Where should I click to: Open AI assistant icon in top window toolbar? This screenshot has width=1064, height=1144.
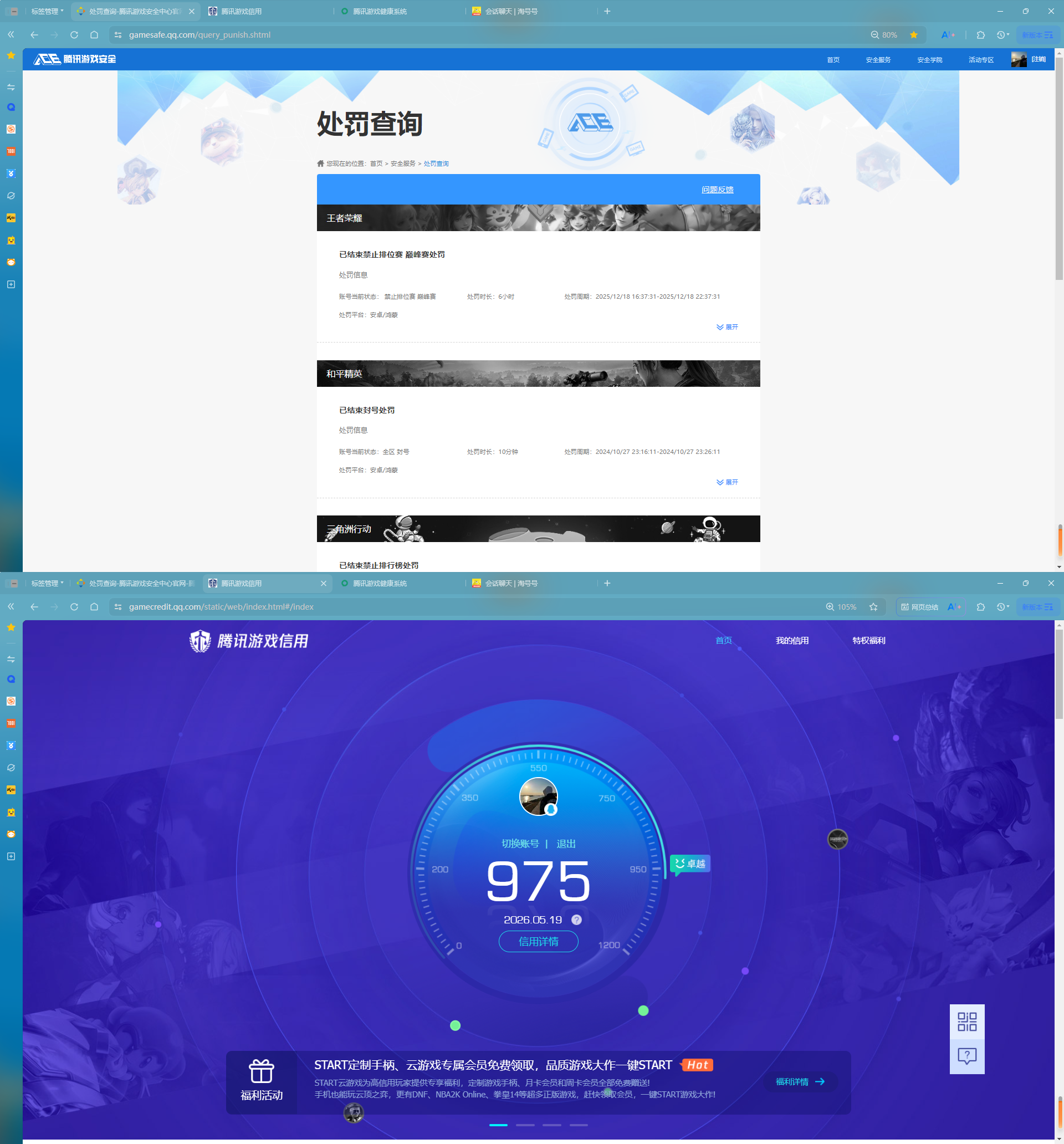click(x=948, y=34)
